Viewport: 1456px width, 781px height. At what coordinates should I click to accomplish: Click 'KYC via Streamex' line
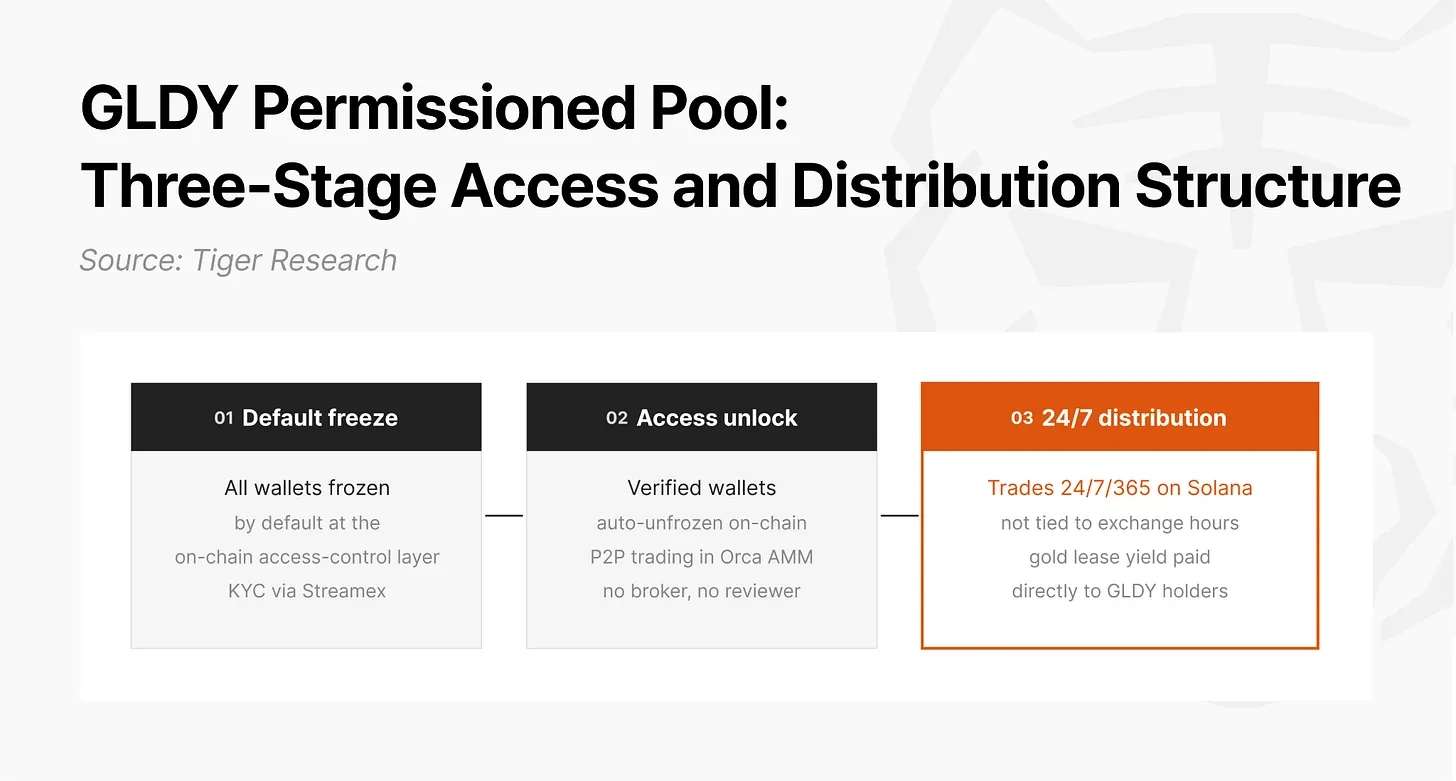point(307,591)
